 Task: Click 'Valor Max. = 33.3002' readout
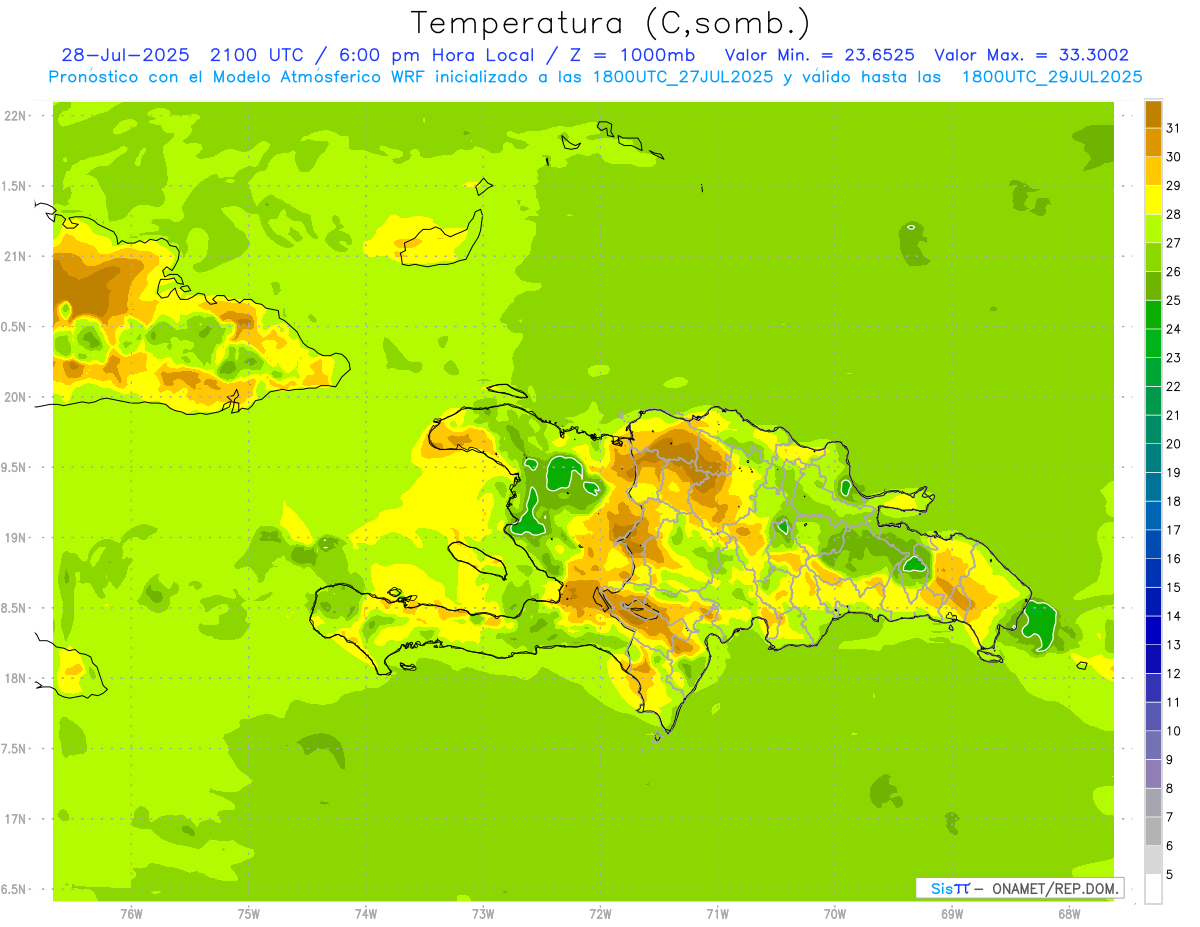tap(1031, 55)
